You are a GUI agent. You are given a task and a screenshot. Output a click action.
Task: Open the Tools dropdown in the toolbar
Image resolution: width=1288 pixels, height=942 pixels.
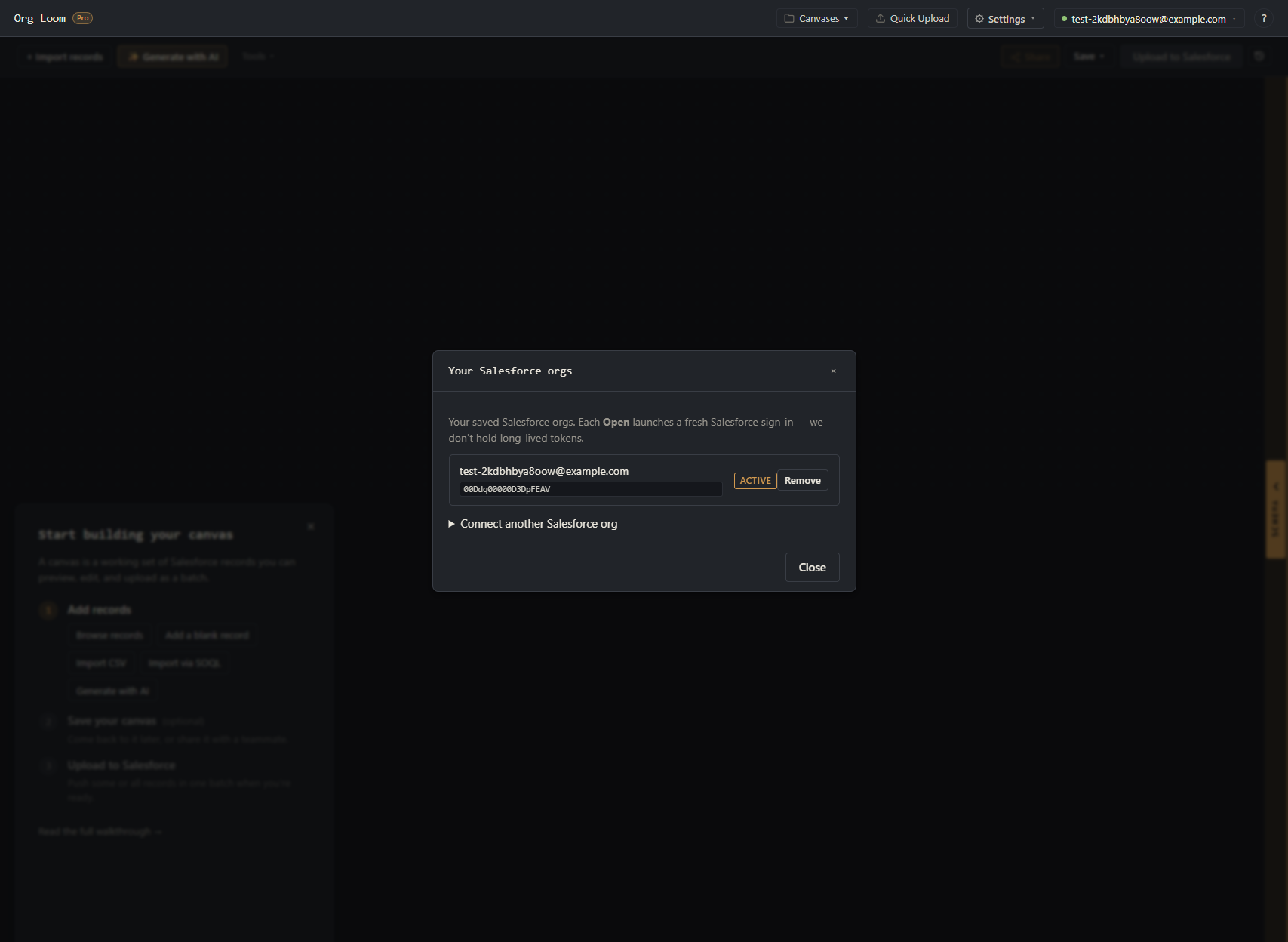[x=257, y=57]
